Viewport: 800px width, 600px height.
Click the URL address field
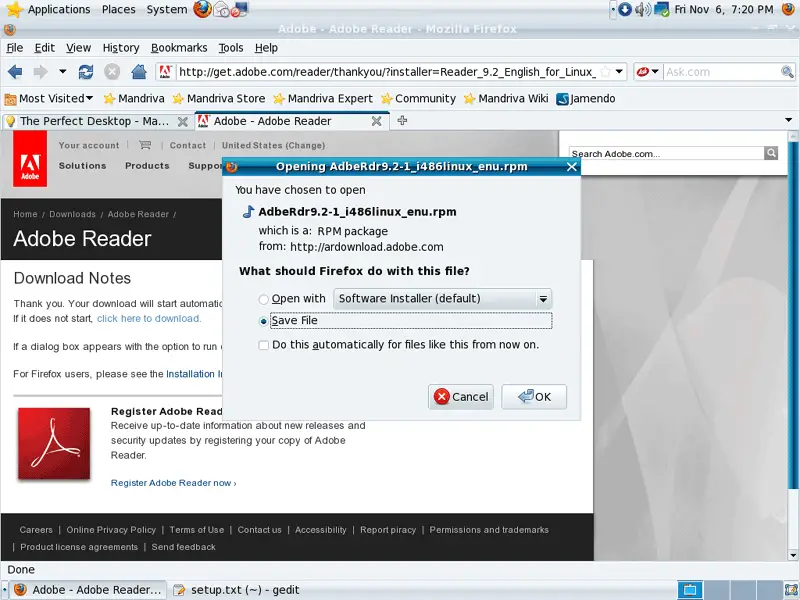(387, 72)
